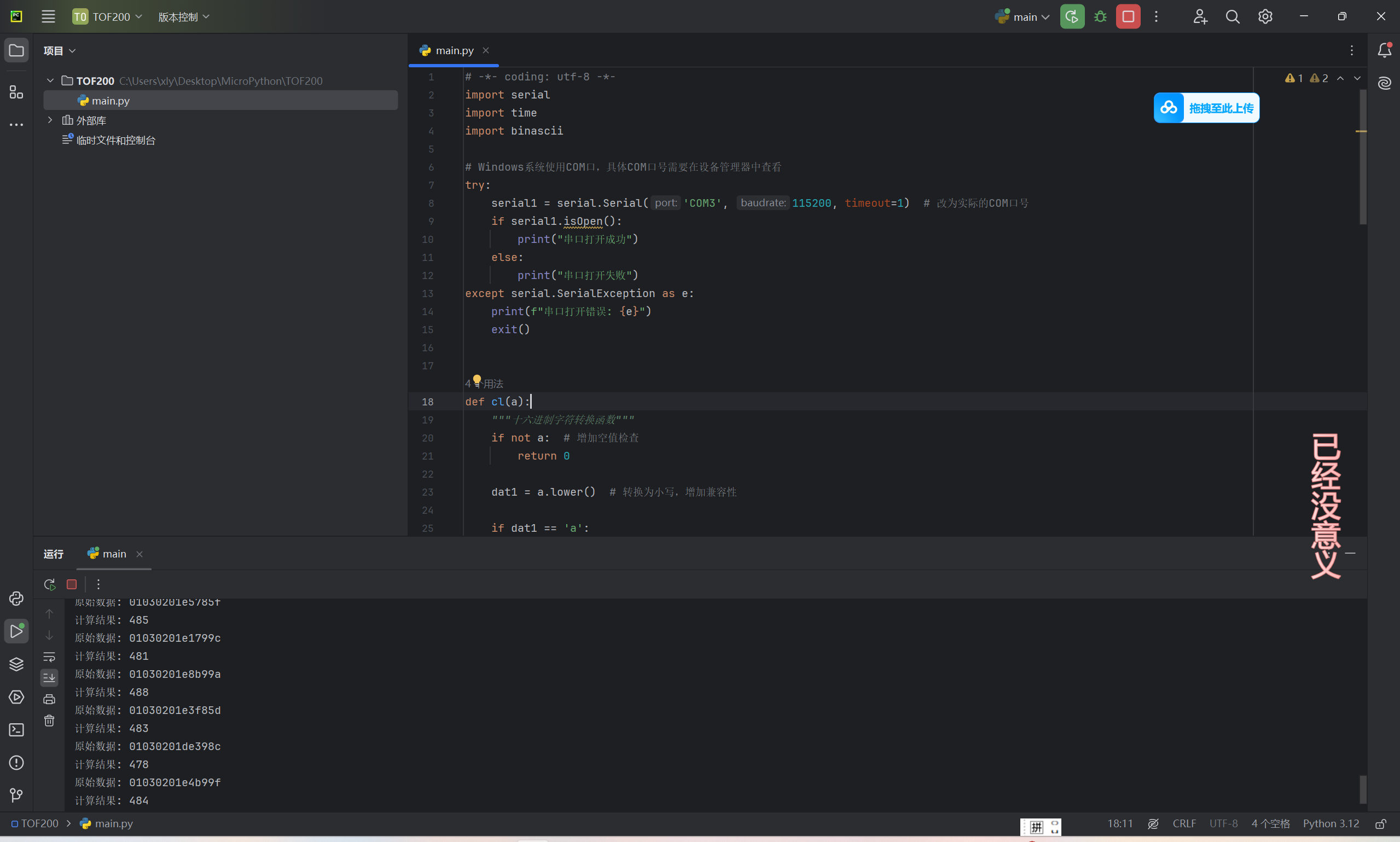This screenshot has width=1400, height=842.
Task: Open the Problems tool window
Action: coord(16,763)
